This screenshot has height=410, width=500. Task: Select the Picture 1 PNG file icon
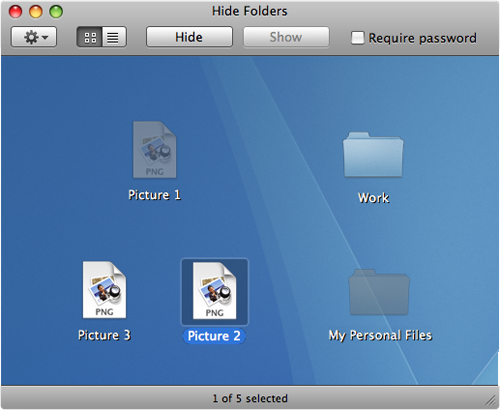point(155,150)
